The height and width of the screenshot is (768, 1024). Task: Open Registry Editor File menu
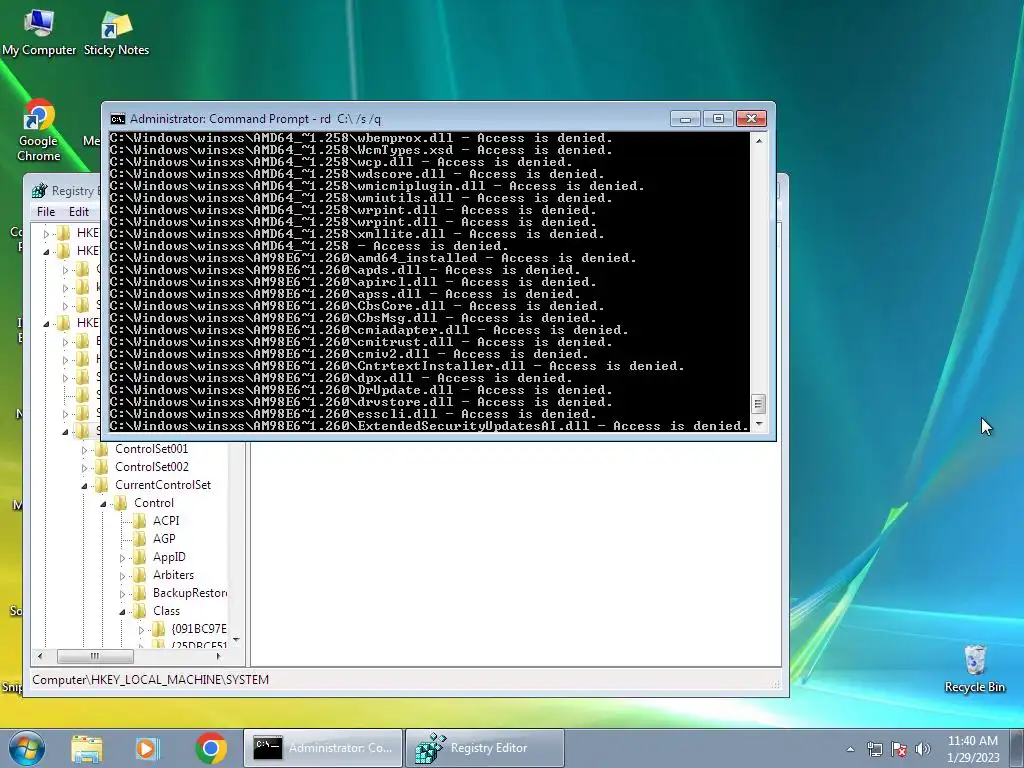point(46,212)
